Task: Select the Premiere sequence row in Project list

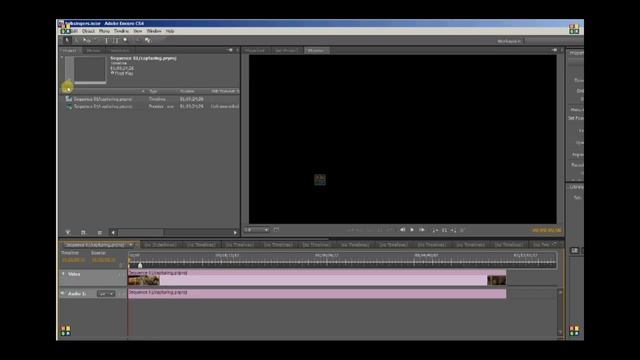Action: click(149, 107)
